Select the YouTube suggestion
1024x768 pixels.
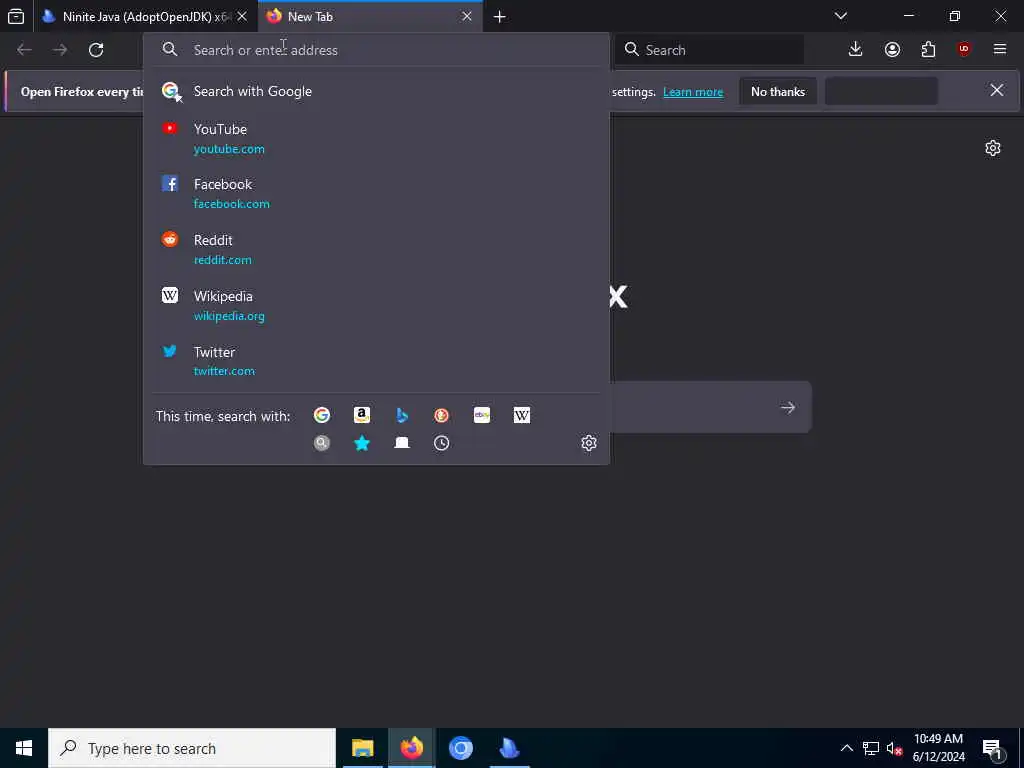click(377, 138)
